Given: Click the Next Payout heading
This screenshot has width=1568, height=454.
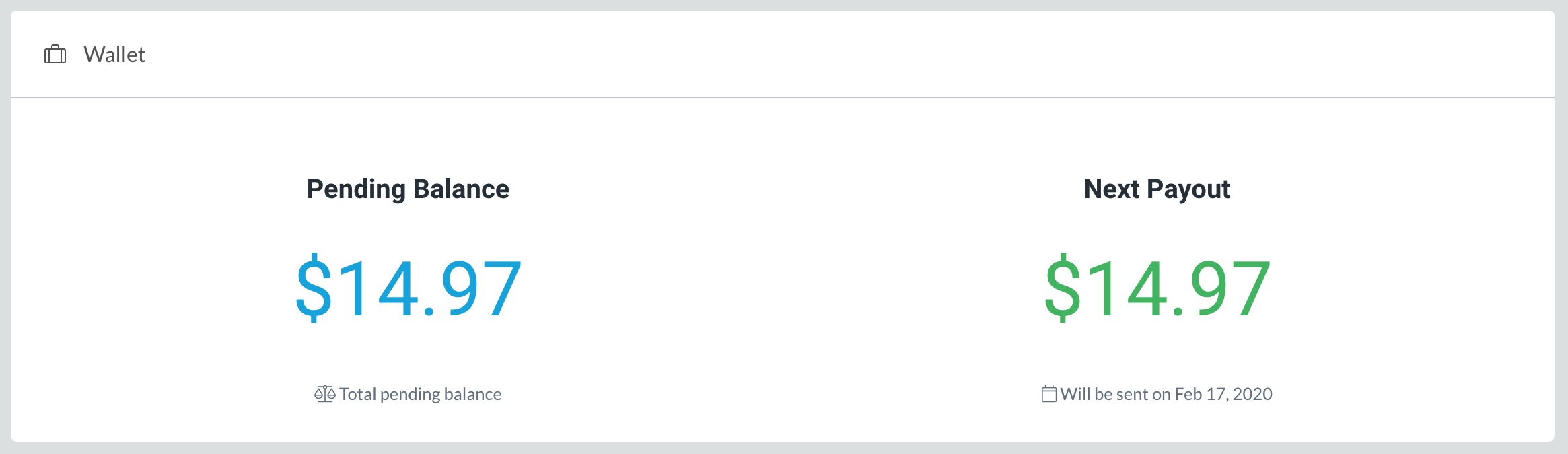Looking at the screenshot, I should 1157,189.
